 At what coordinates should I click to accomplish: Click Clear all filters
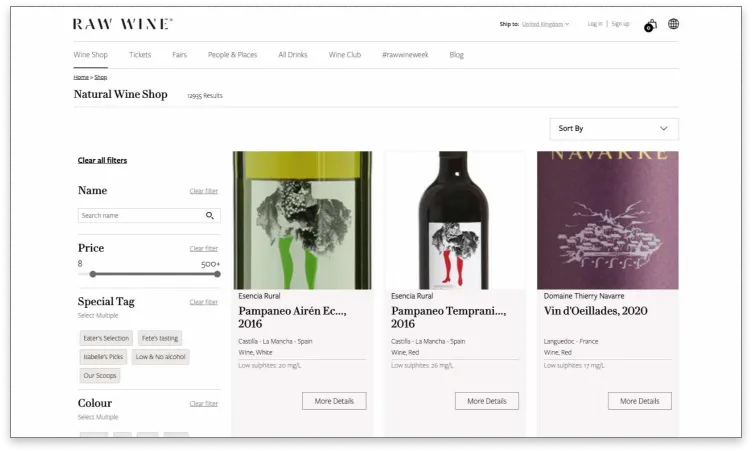102,160
